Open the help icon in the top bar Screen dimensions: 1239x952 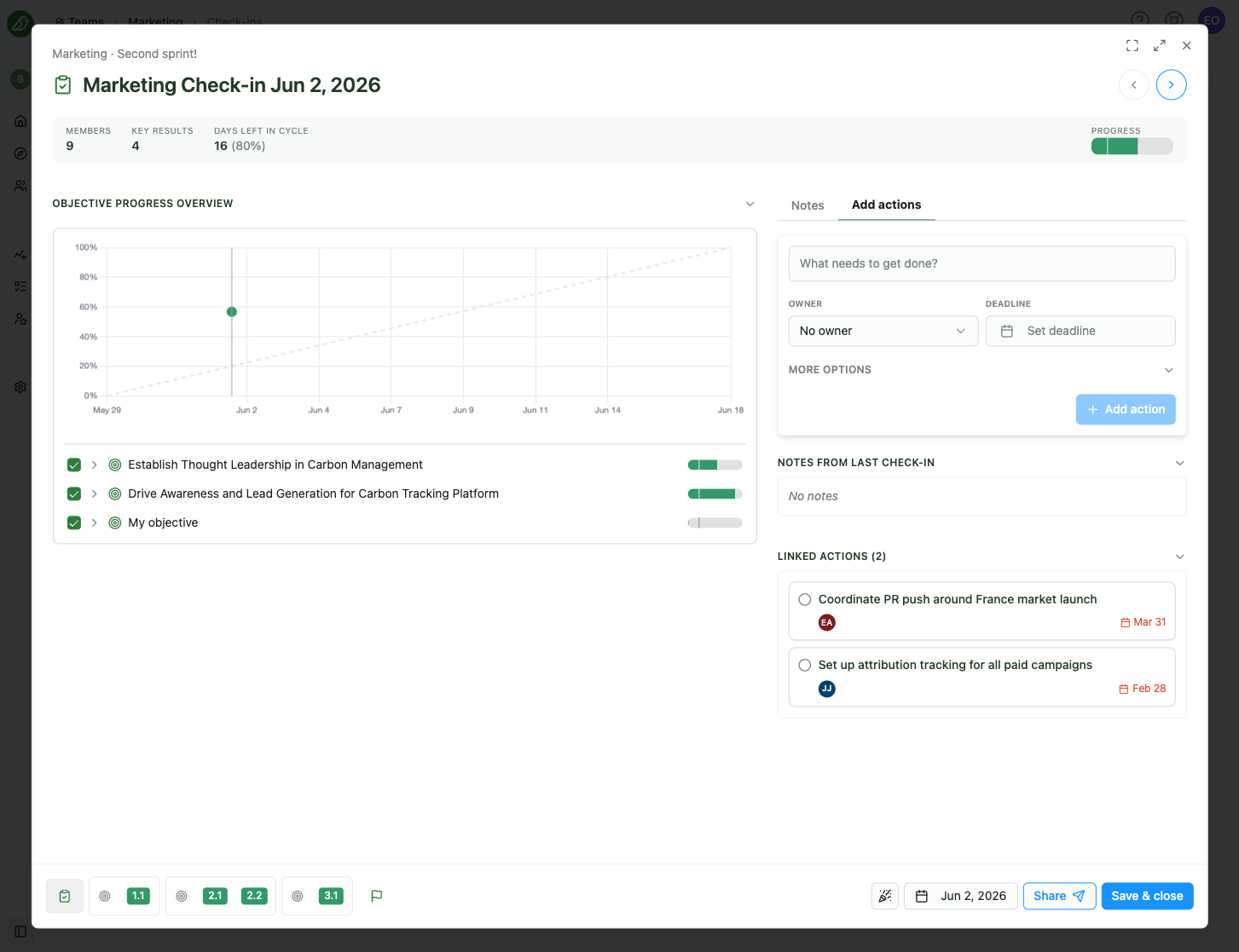click(1140, 20)
